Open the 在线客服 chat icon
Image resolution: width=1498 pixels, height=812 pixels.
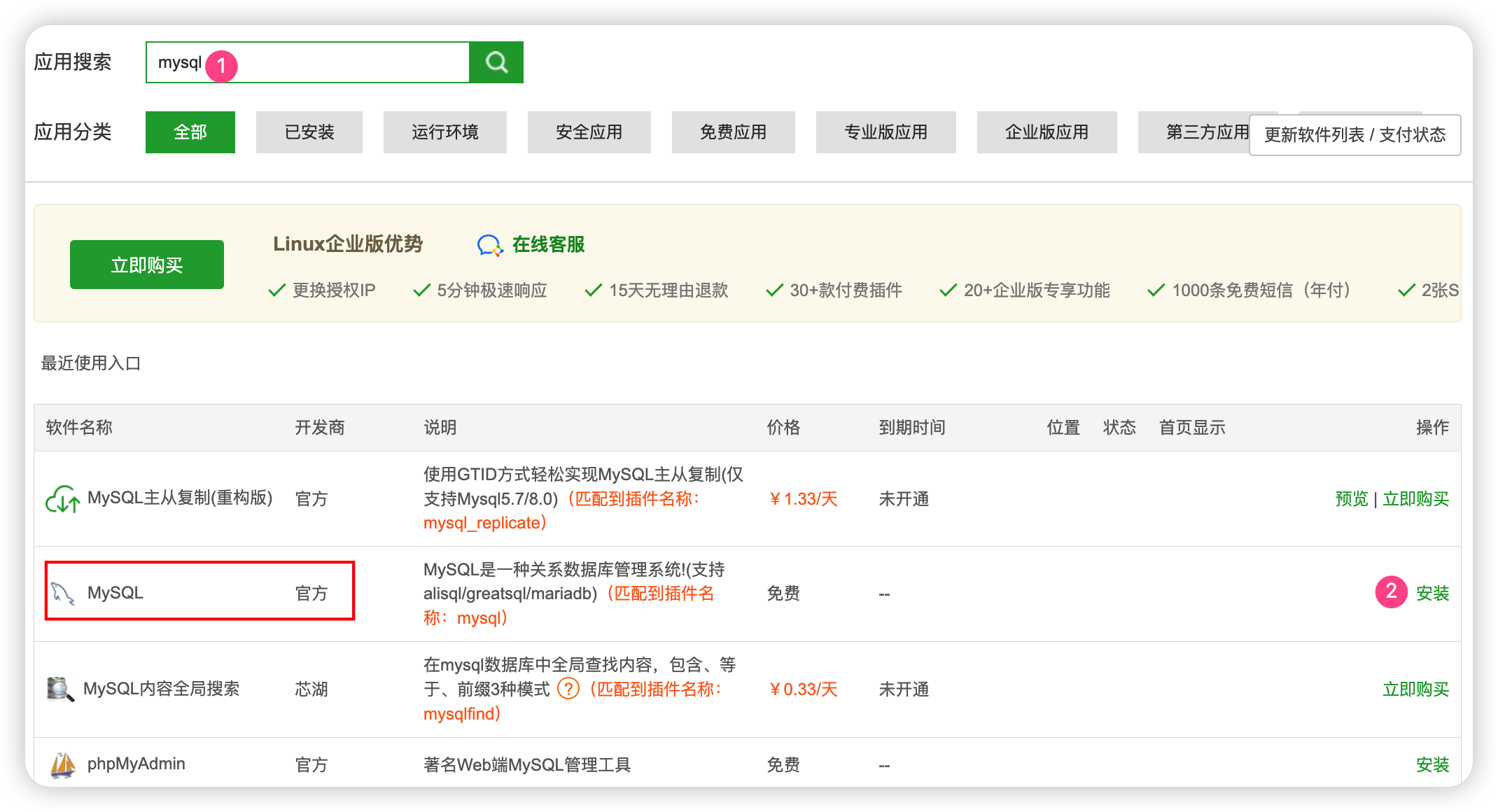coord(490,245)
